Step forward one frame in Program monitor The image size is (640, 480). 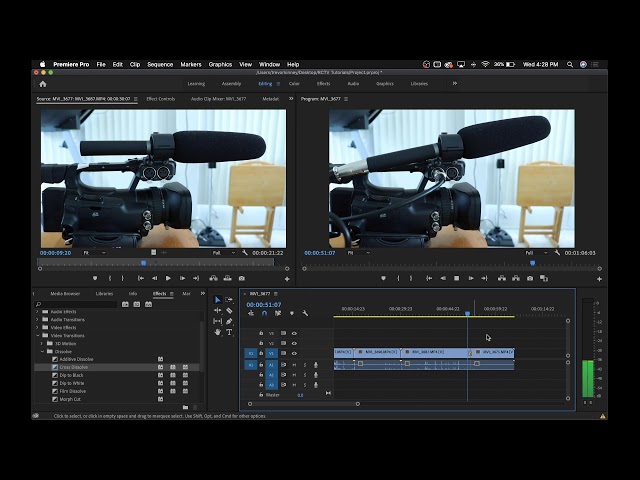pyautogui.click(x=471, y=278)
